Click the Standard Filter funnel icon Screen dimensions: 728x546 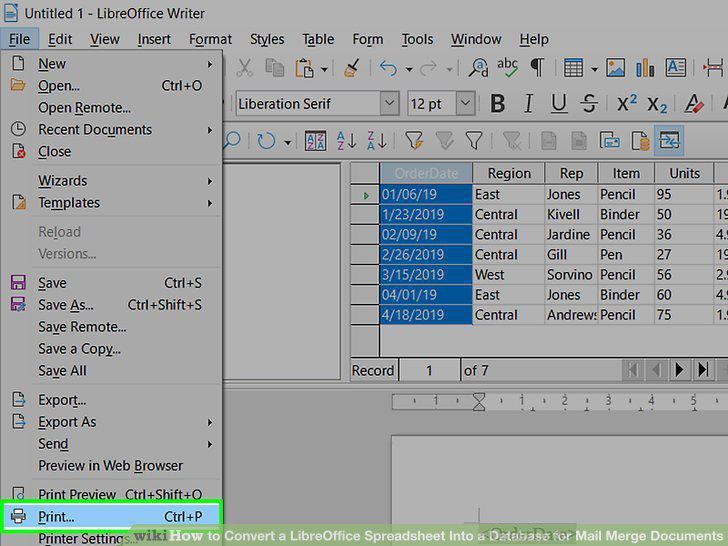pos(474,141)
